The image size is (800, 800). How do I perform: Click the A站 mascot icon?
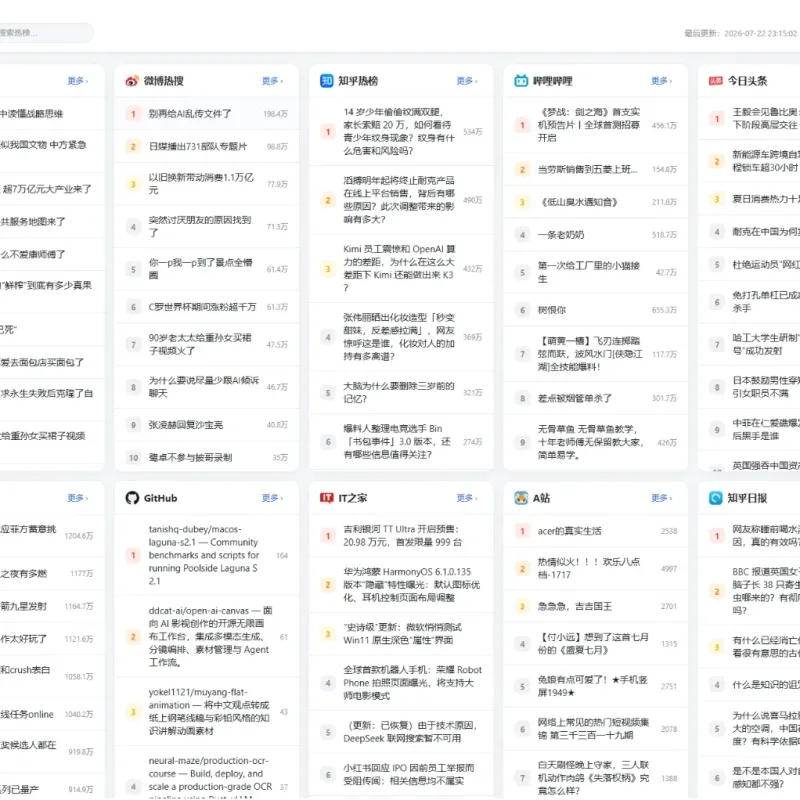pyautogui.click(x=521, y=498)
